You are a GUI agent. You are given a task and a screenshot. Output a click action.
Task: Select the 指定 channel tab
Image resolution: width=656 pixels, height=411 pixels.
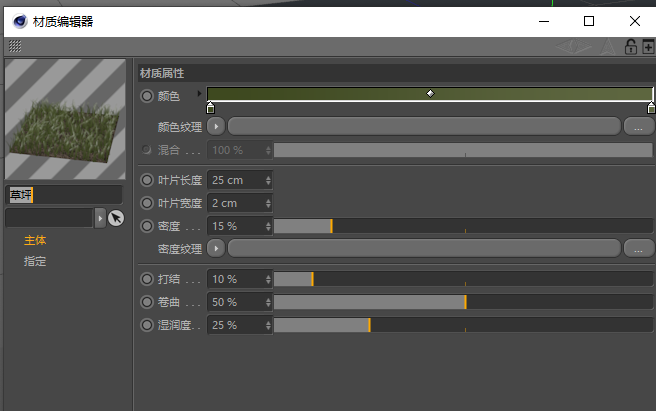(x=35, y=261)
